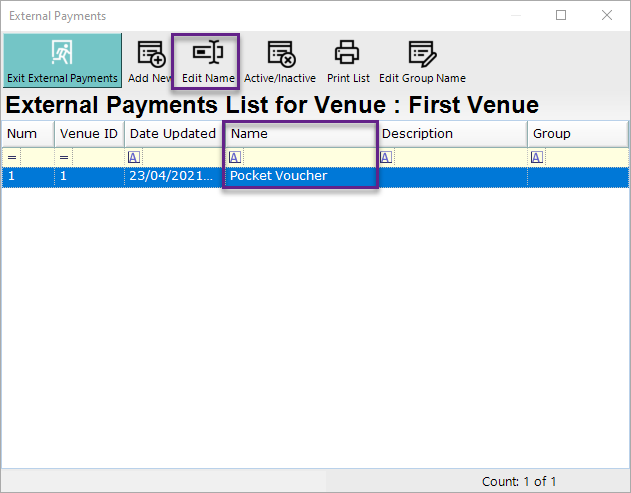Sort by the Venue ID column header
Screen dimensions: 631x493
pos(89,134)
